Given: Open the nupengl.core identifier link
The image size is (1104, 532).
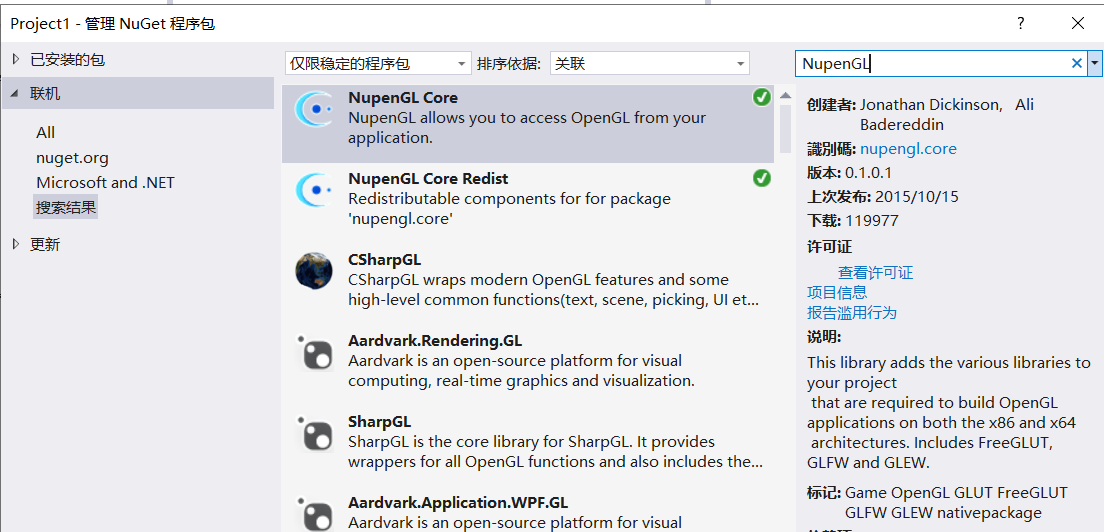Looking at the screenshot, I should pyautogui.click(x=908, y=149).
